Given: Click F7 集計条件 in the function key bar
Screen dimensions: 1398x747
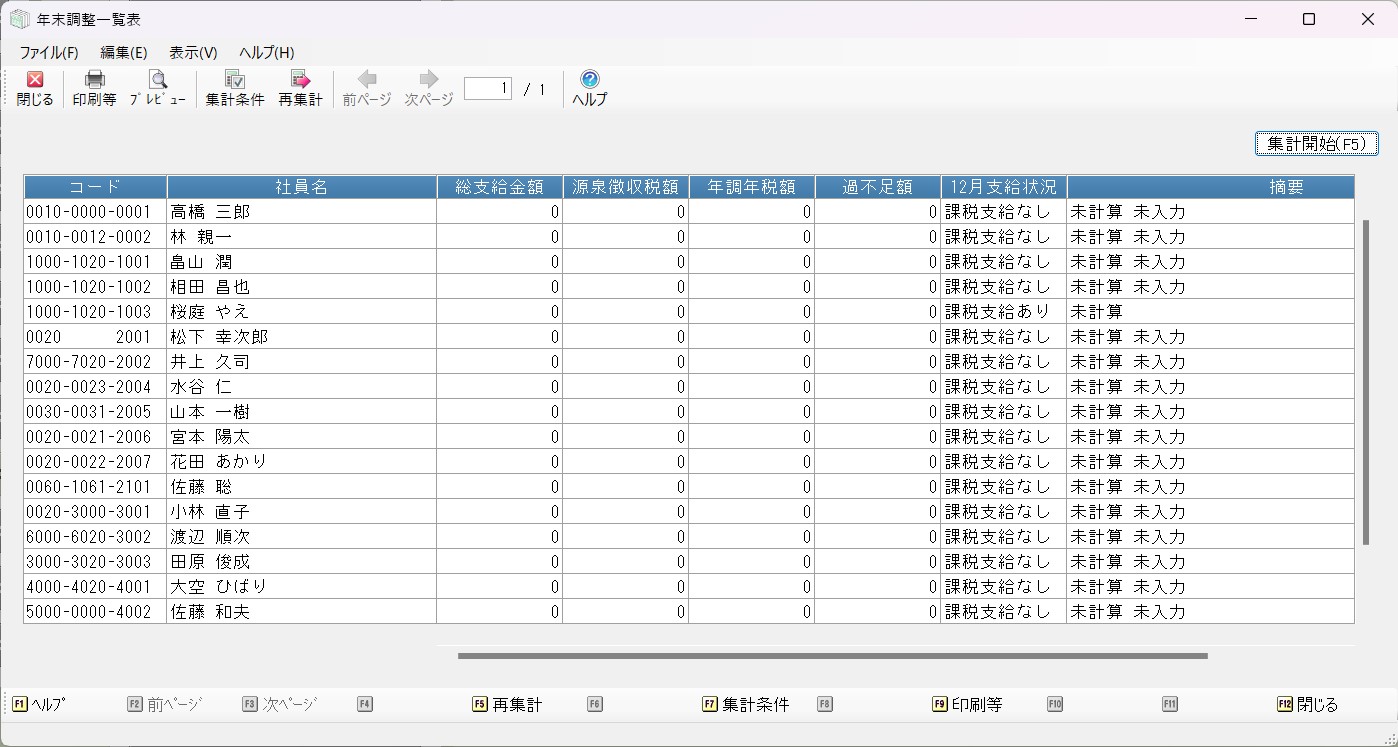Looking at the screenshot, I should [746, 705].
